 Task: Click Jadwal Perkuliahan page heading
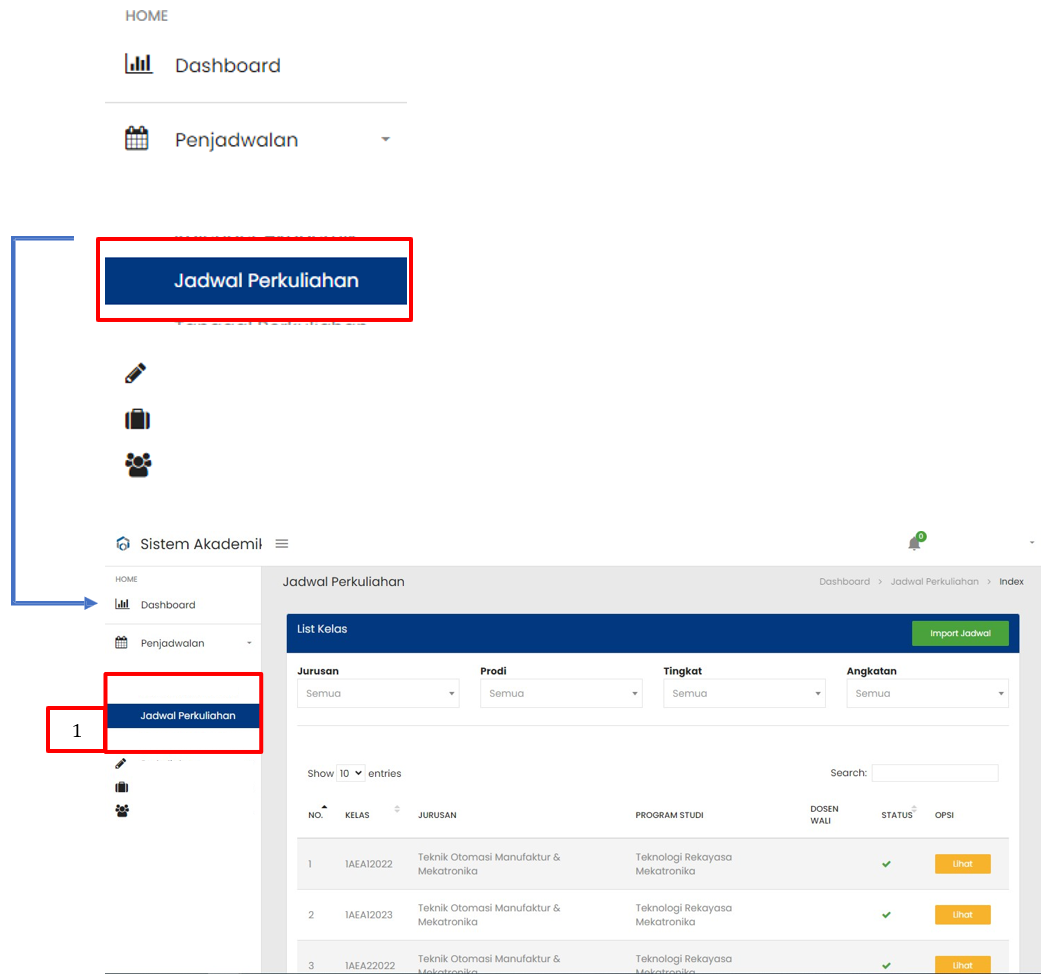(x=343, y=581)
